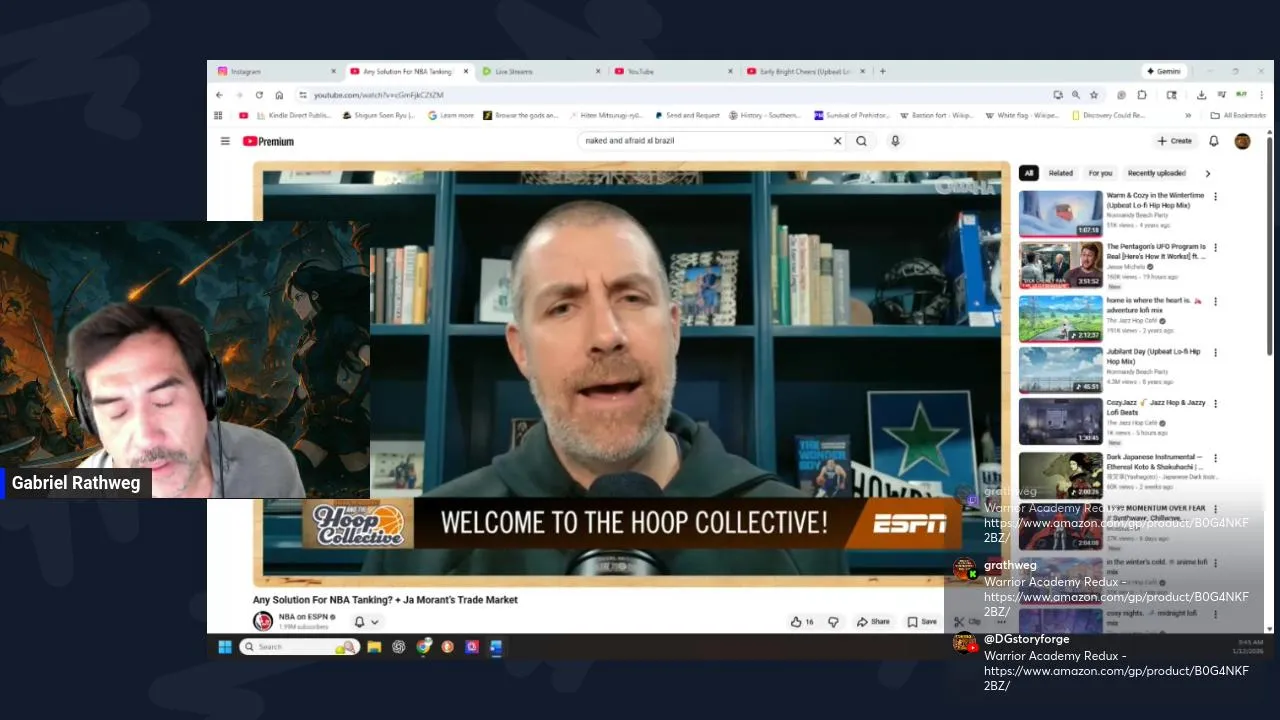Reload the page with the refresh icon
The width and height of the screenshot is (1280, 720).
[259, 95]
